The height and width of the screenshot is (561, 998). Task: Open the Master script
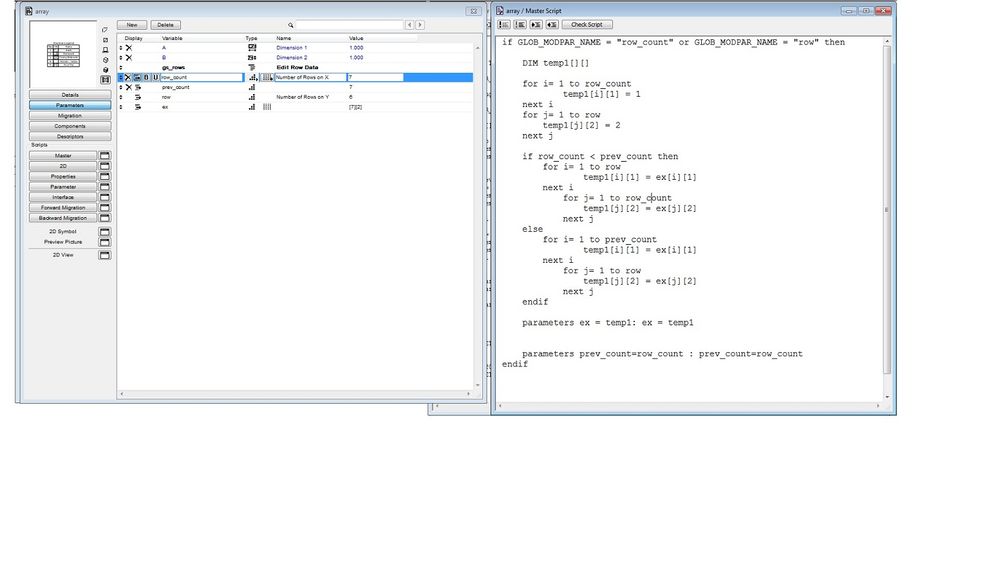[63, 155]
